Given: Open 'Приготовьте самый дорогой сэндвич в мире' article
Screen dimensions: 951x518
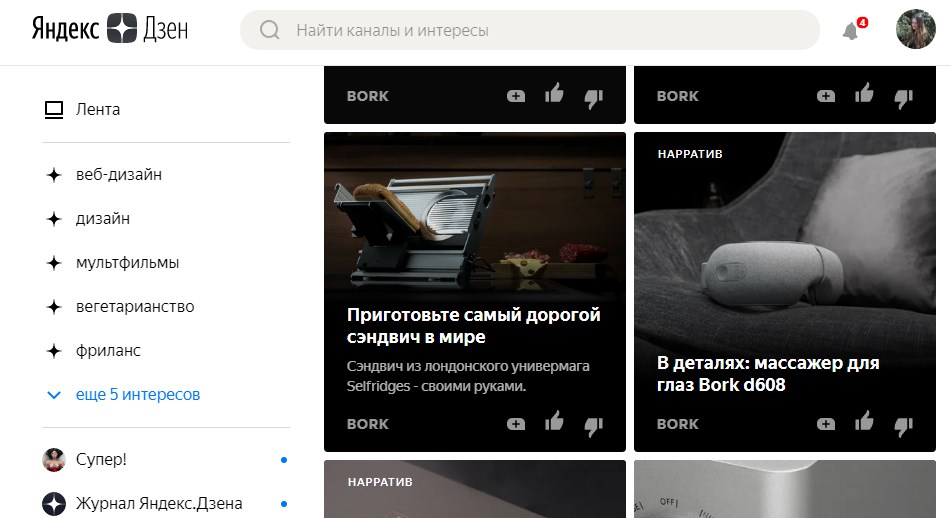Looking at the screenshot, I should [474, 326].
